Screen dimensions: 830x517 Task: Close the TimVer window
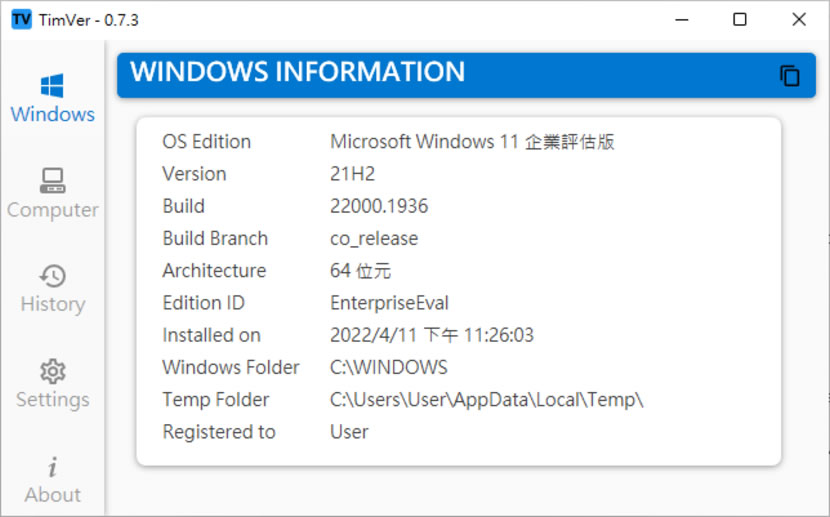(798, 19)
